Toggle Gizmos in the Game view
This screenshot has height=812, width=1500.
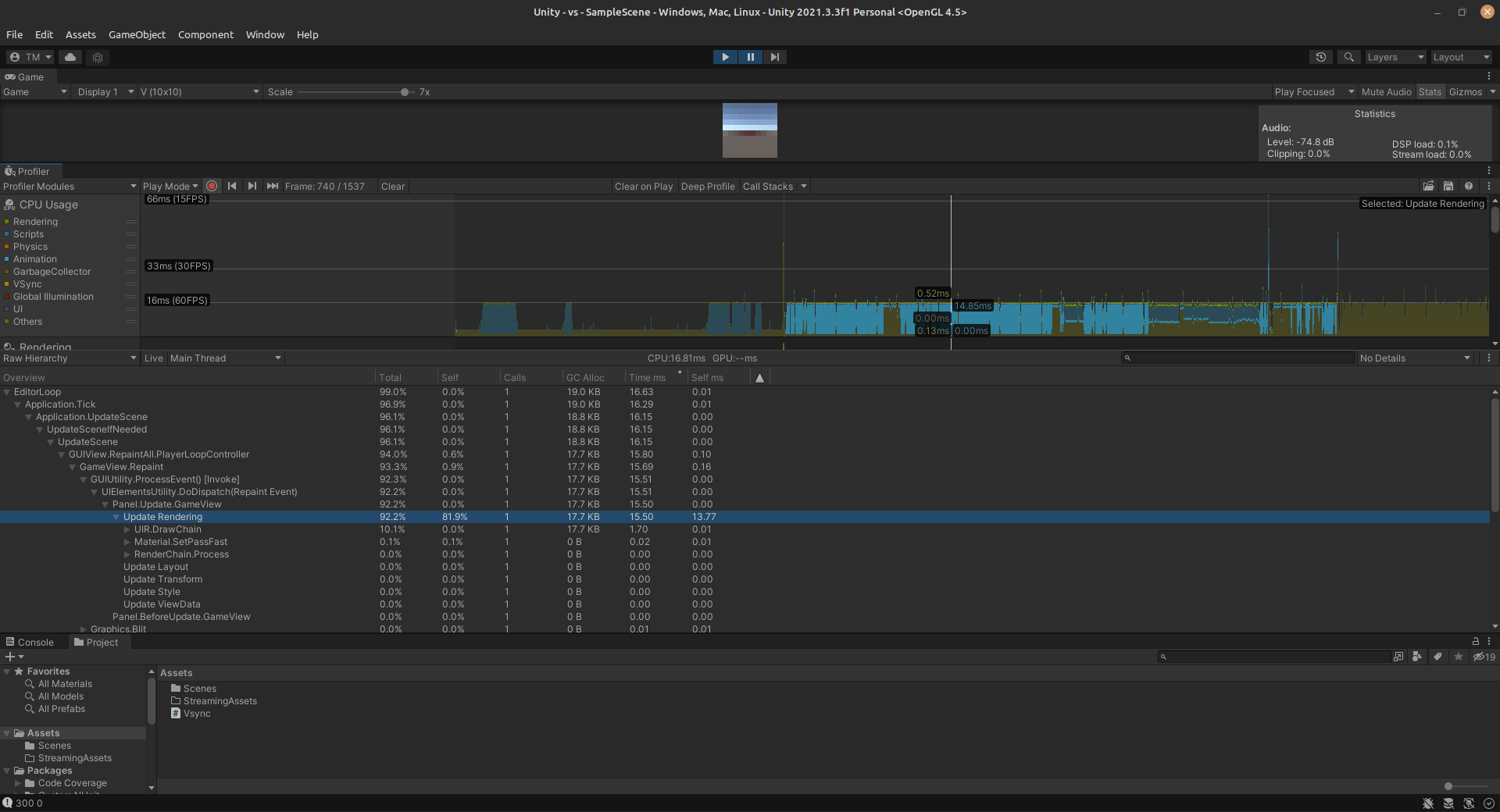click(1465, 92)
